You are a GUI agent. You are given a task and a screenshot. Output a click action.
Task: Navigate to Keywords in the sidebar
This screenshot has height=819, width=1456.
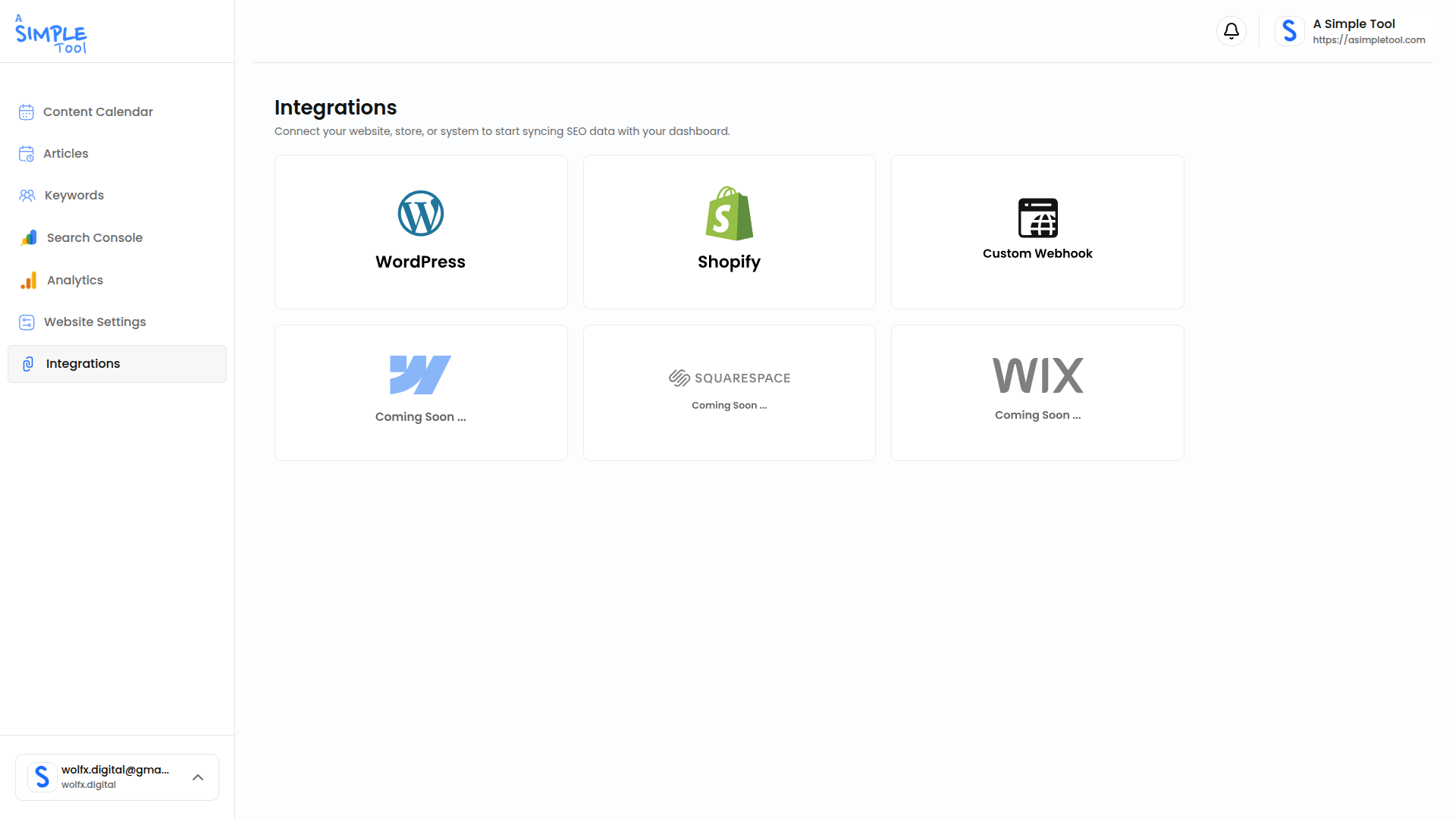74,195
